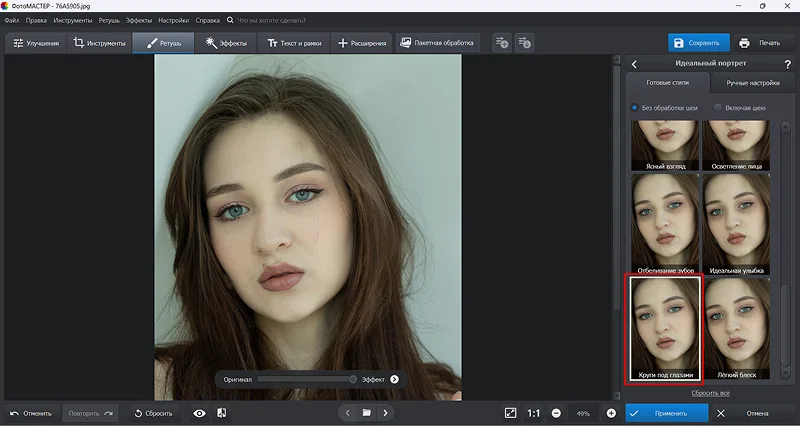The height and width of the screenshot is (426, 800).
Task: Open the Расширения tab
Action: pyautogui.click(x=362, y=43)
